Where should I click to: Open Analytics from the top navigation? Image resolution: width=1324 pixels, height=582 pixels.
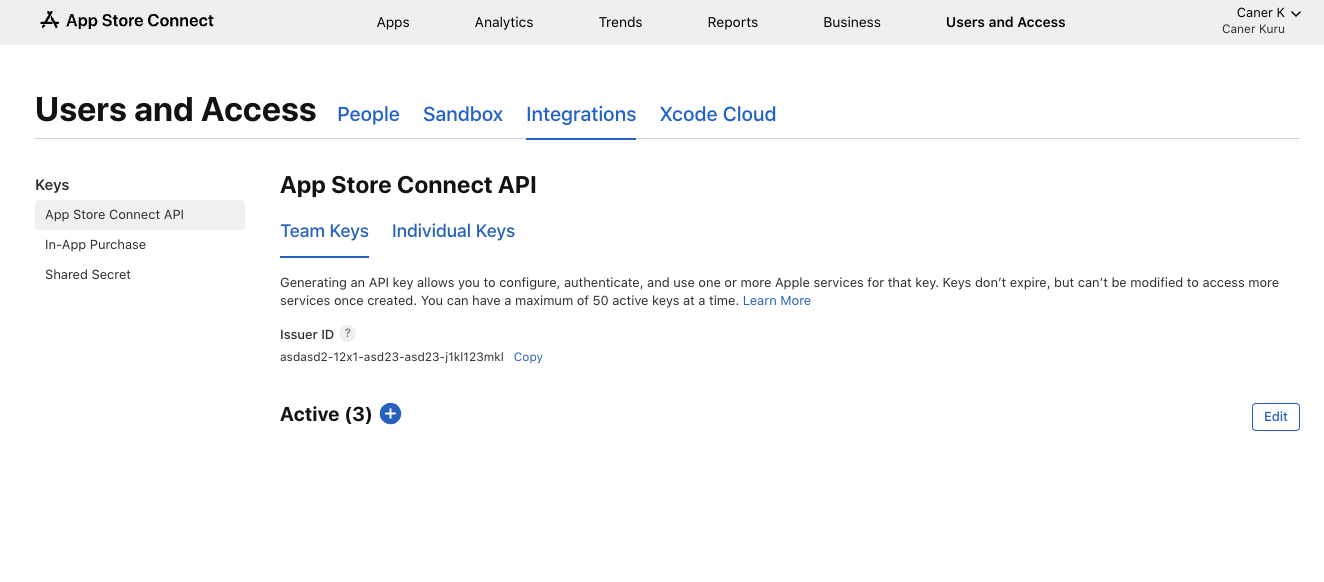504,22
